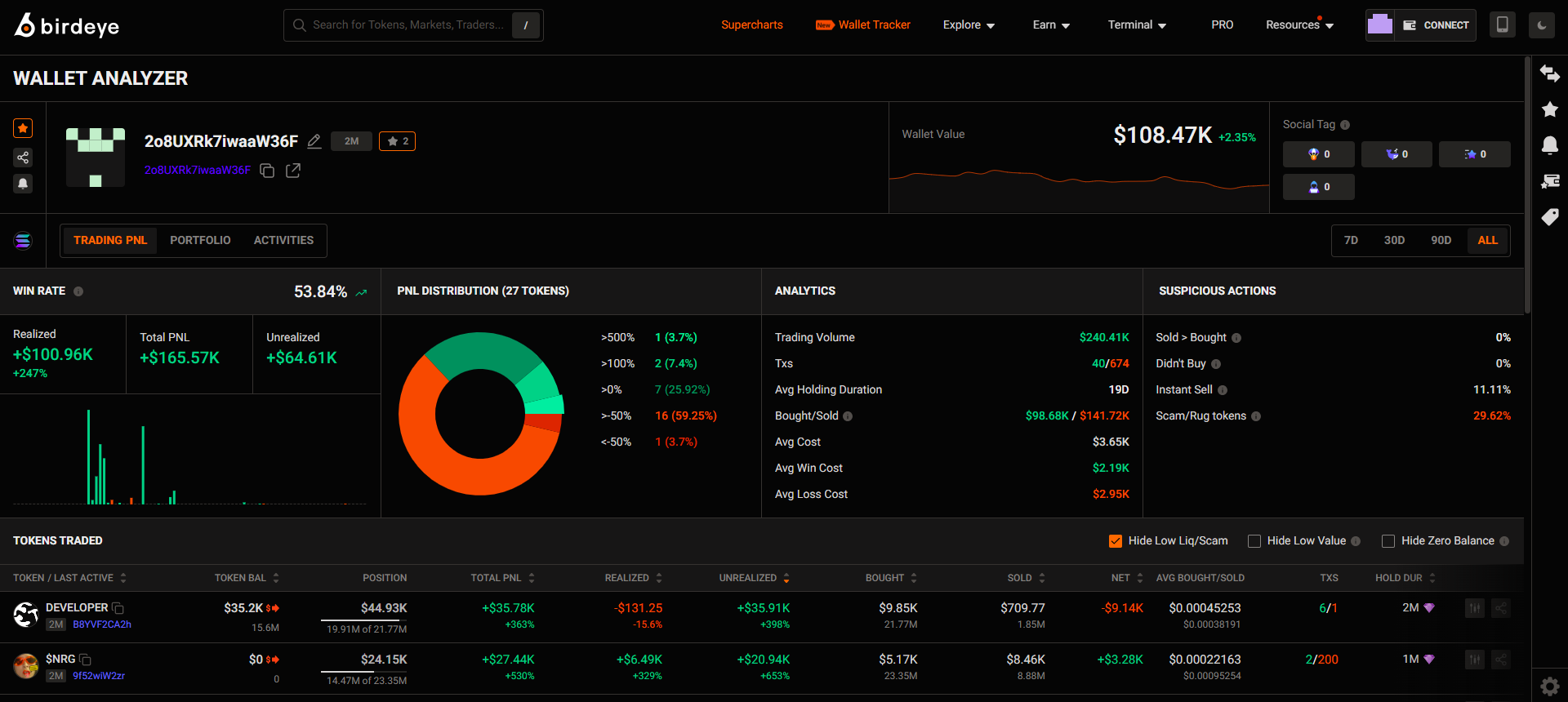The height and width of the screenshot is (702, 1568).
Task: Click Instant Sell info icon
Action: 1223,390
